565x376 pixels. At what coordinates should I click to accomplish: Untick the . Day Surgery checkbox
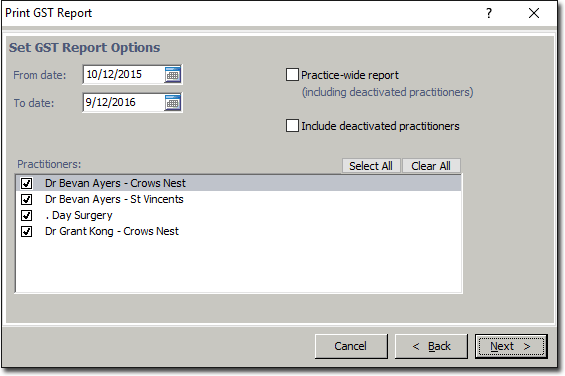pyautogui.click(x=26, y=215)
